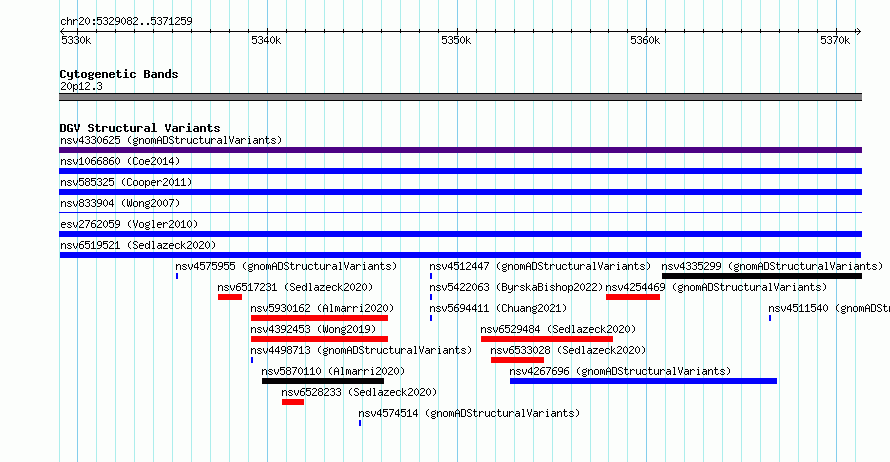This screenshot has height=462, width=890.
Task: Open nsv4254469 gnomADStructuralVariants label
Action: (x=716, y=287)
